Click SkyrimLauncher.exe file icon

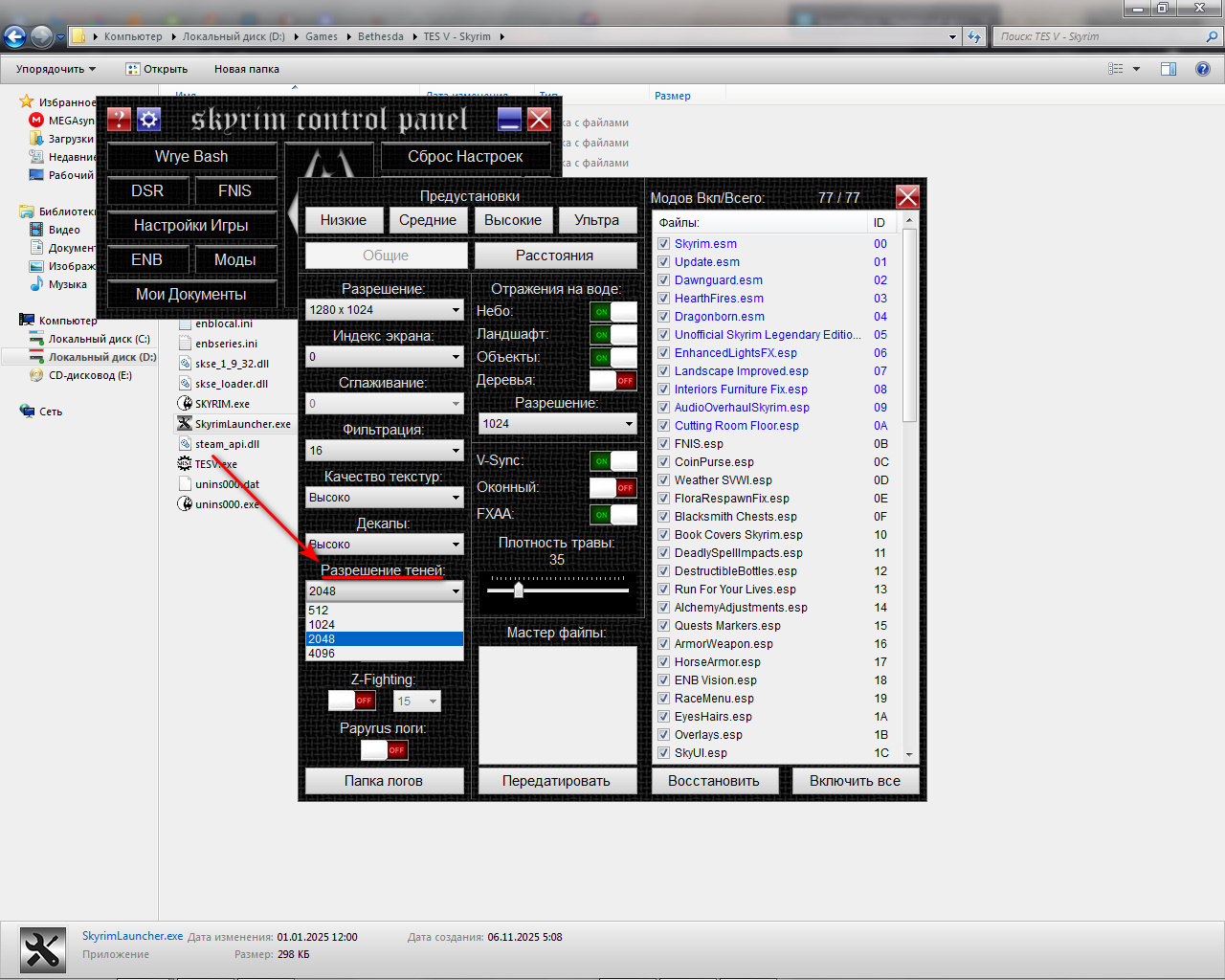pyautogui.click(x=186, y=424)
